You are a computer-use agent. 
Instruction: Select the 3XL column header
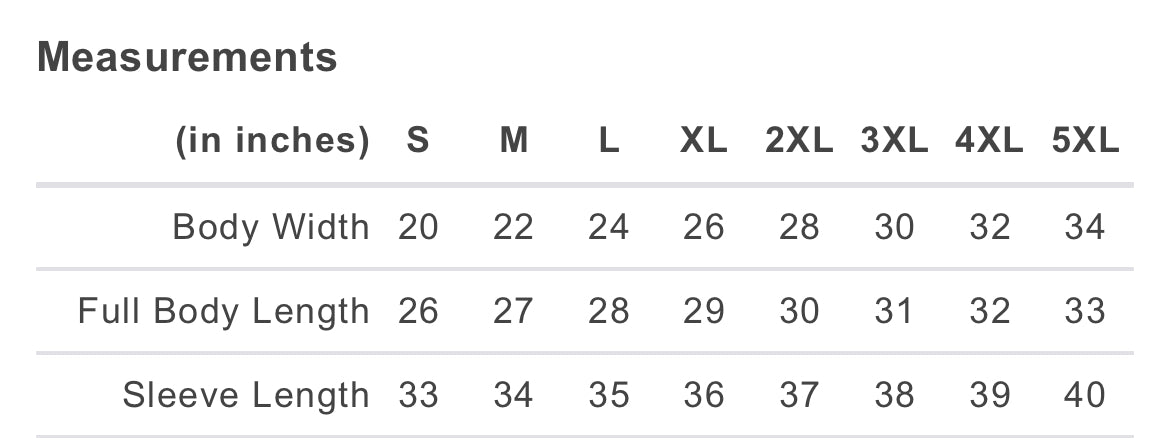894,140
